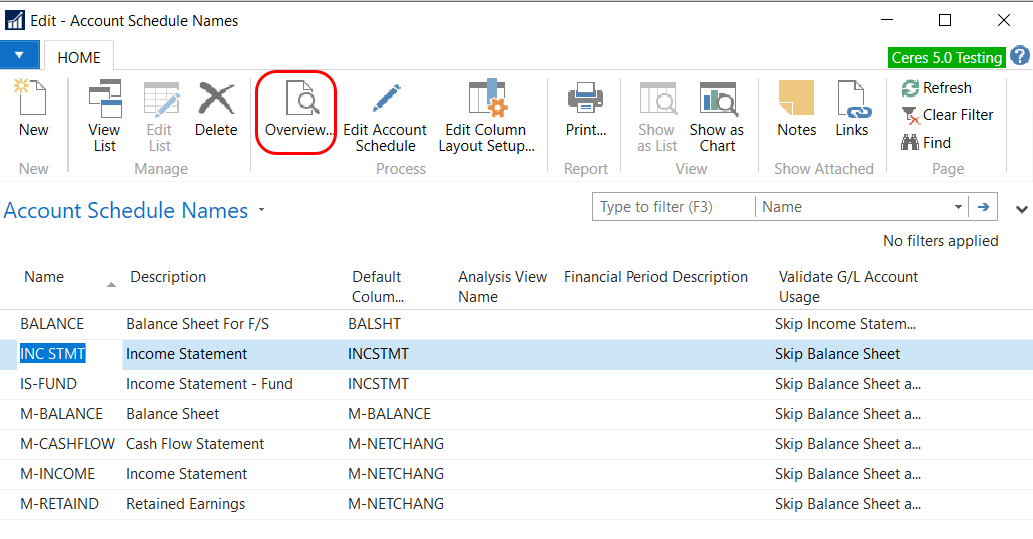Screen dimensions: 1033x539
Task: Expand the Account Schedule Names title dropdown
Action: [262, 211]
